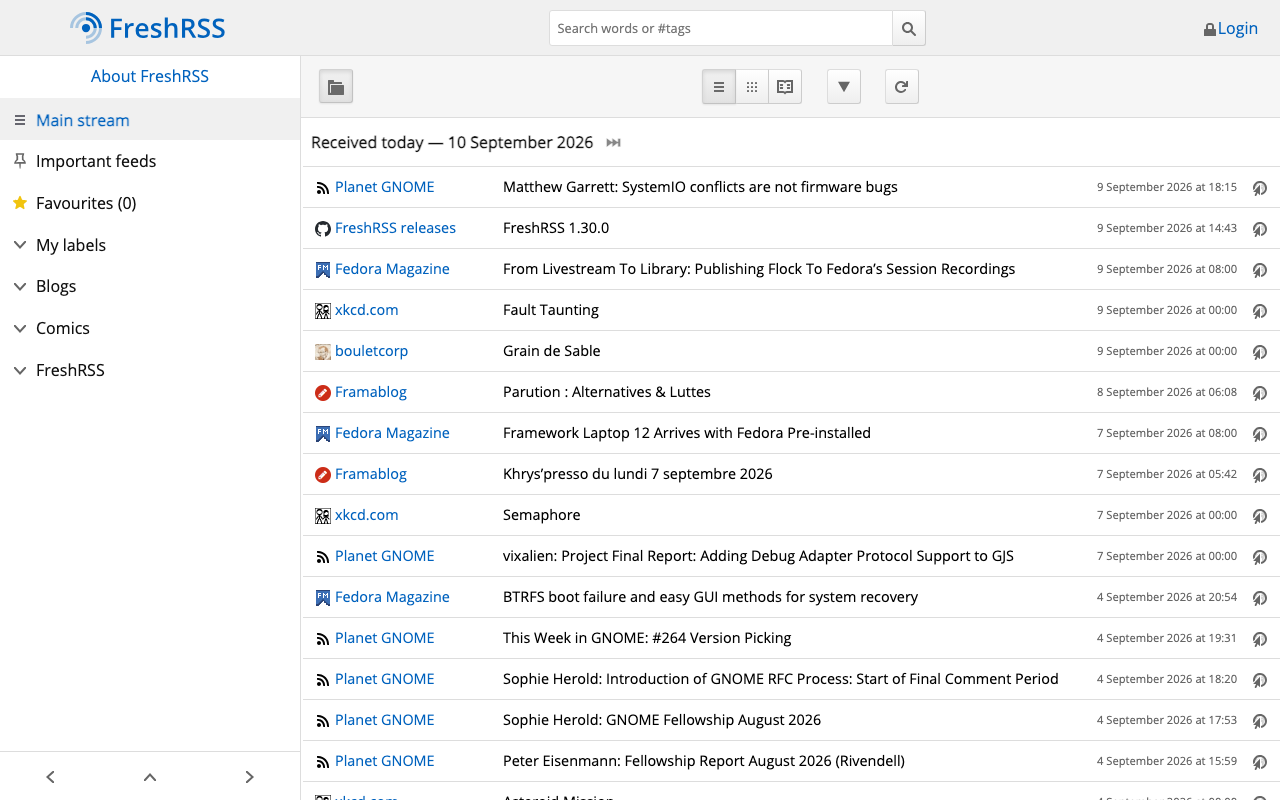Click Planet GNOME RSS icon on the vixalien row
The height and width of the screenshot is (800, 1280).
coord(323,557)
